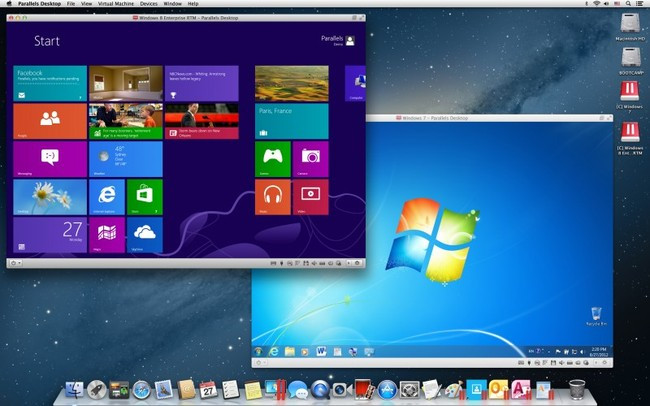The width and height of the screenshot is (650, 406).
Task: Open the Facebook notification tile
Action: pyautogui.click(x=49, y=83)
